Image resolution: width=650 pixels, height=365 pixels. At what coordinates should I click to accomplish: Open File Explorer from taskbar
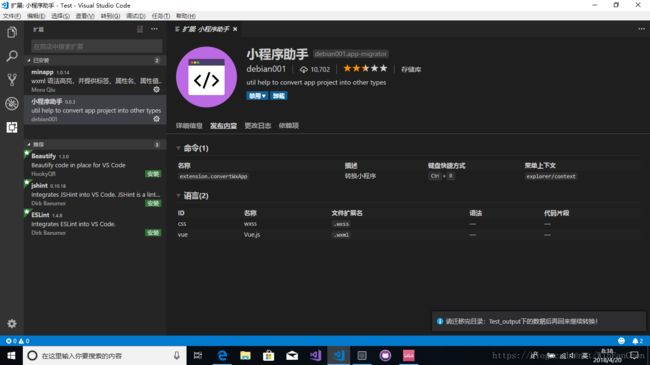pyautogui.click(x=245, y=355)
